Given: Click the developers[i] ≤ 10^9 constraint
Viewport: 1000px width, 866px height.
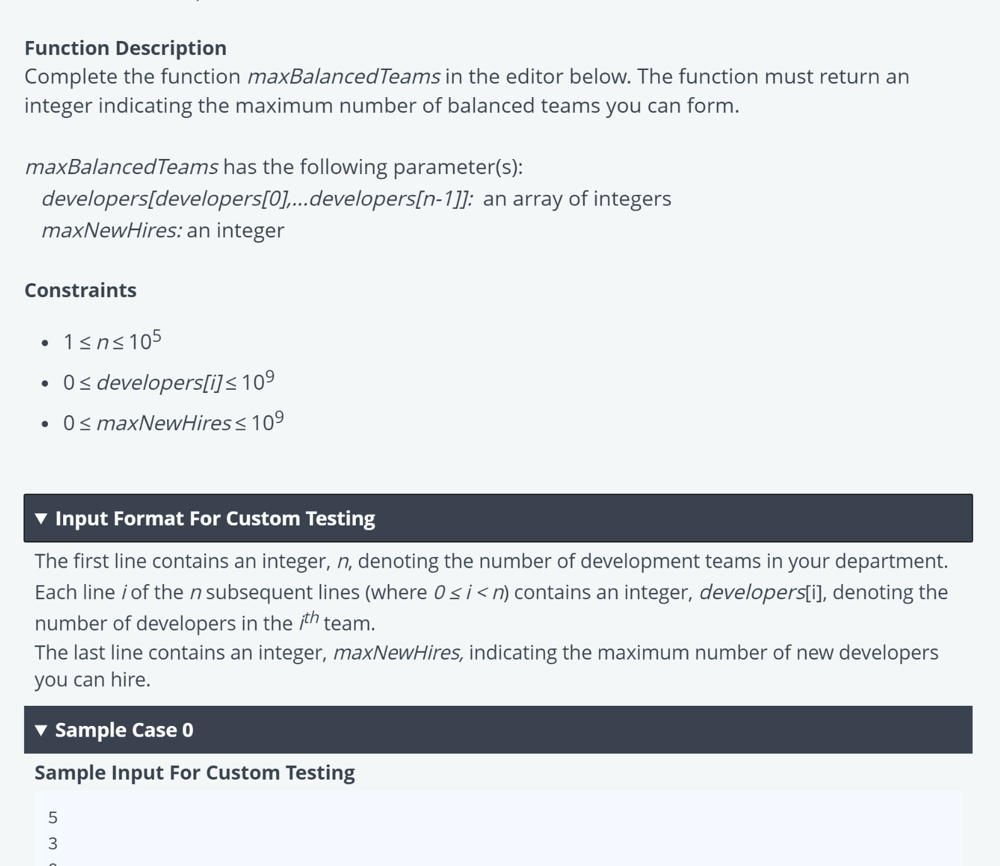Looking at the screenshot, I should point(168,383).
